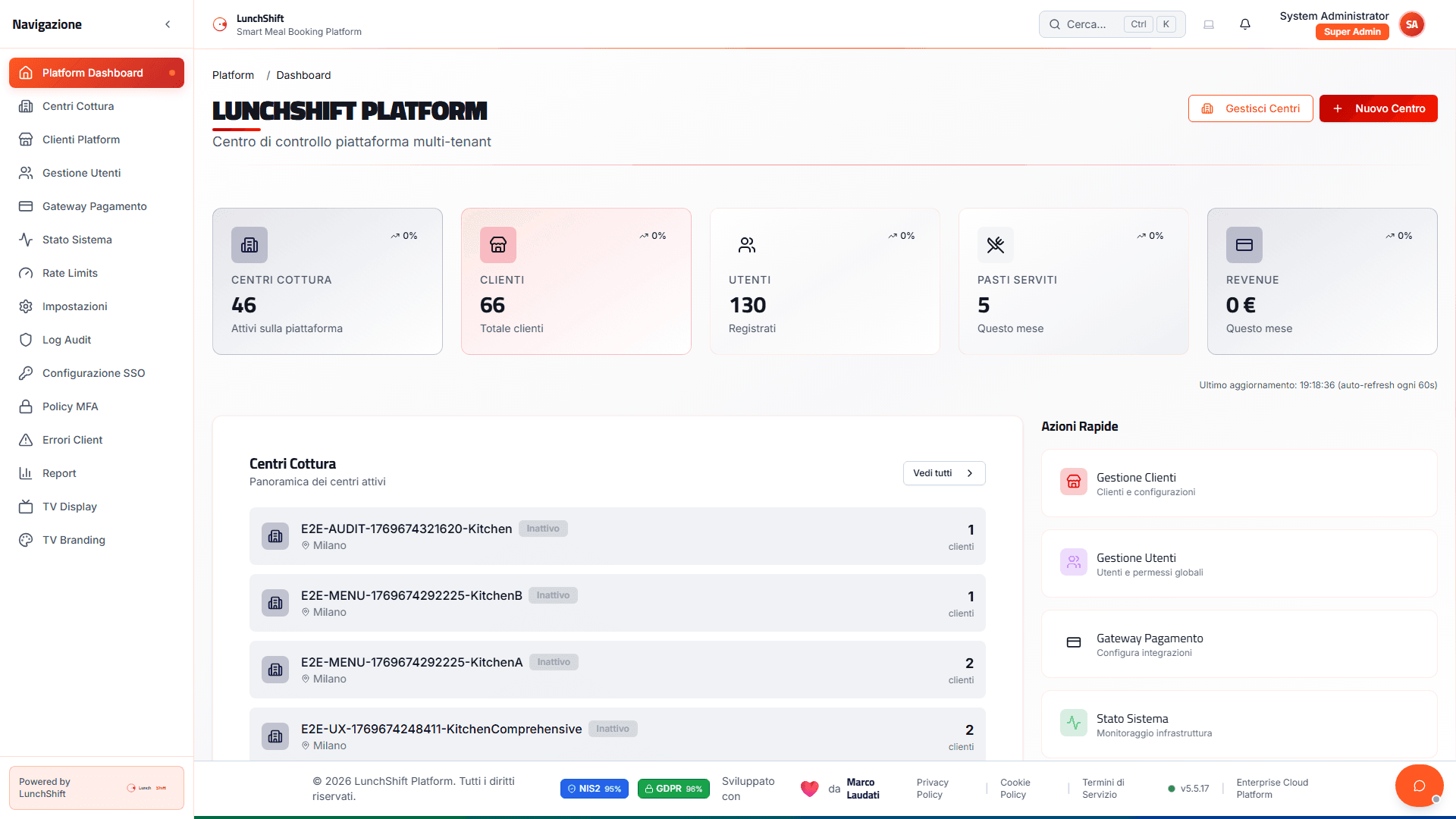View the Log Audit page
Image resolution: width=1456 pixels, height=819 pixels.
tap(66, 339)
